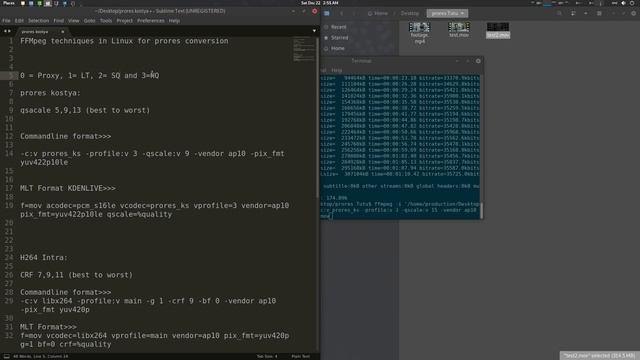Click the 'qsacale 5,9,13' line
Image resolution: width=640 pixels, height=360 pixels.
coord(85,110)
